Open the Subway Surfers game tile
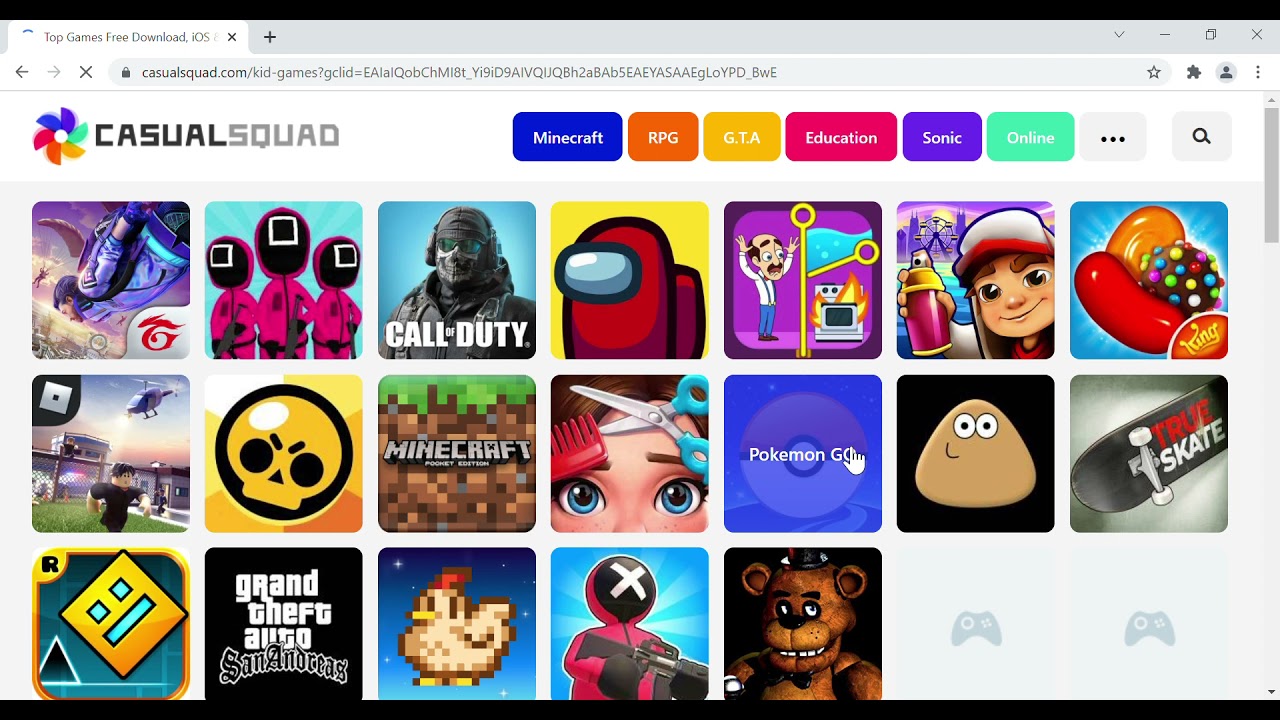Viewport: 1280px width, 720px height. point(976,280)
